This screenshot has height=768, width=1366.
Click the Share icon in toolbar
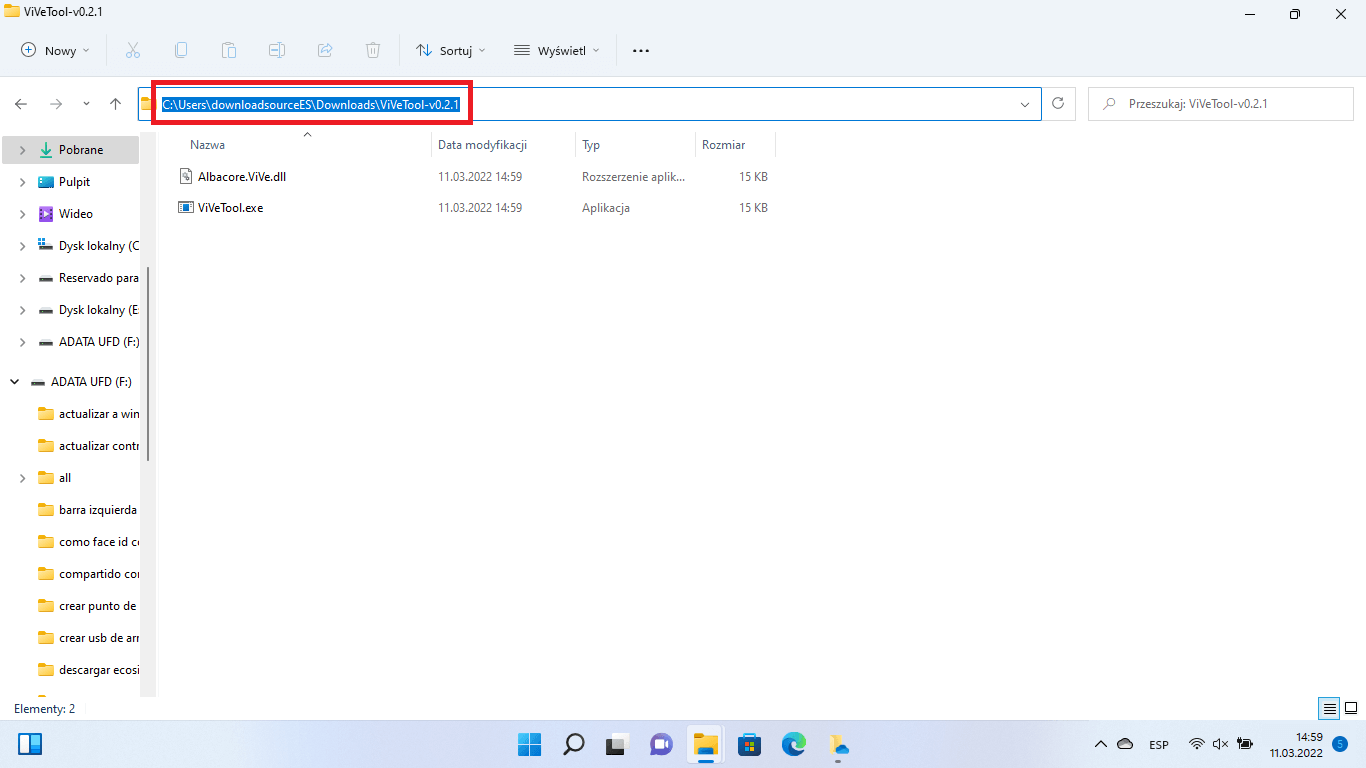point(325,50)
